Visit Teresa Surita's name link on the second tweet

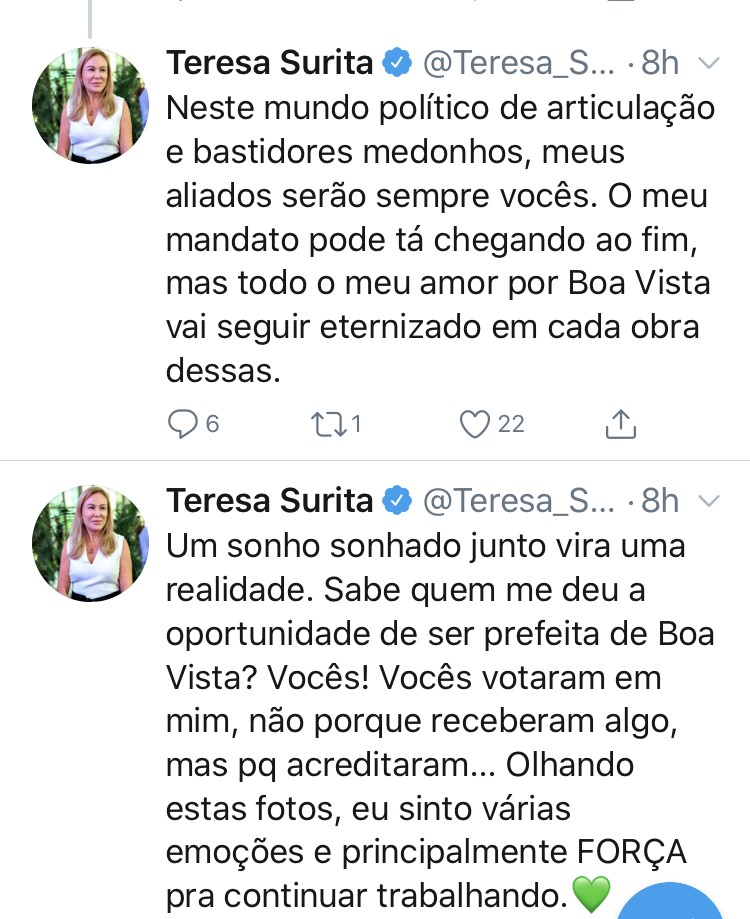click(270, 500)
